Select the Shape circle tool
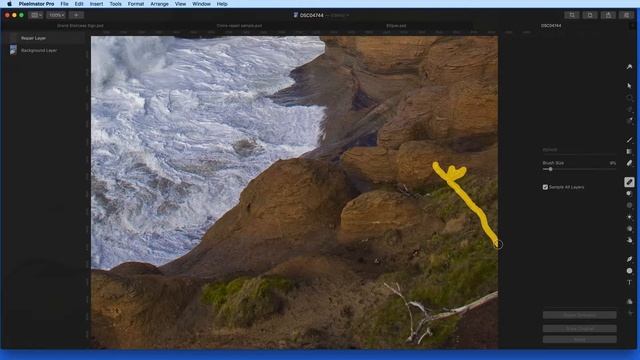The height and width of the screenshot is (360, 640). pyautogui.click(x=629, y=271)
